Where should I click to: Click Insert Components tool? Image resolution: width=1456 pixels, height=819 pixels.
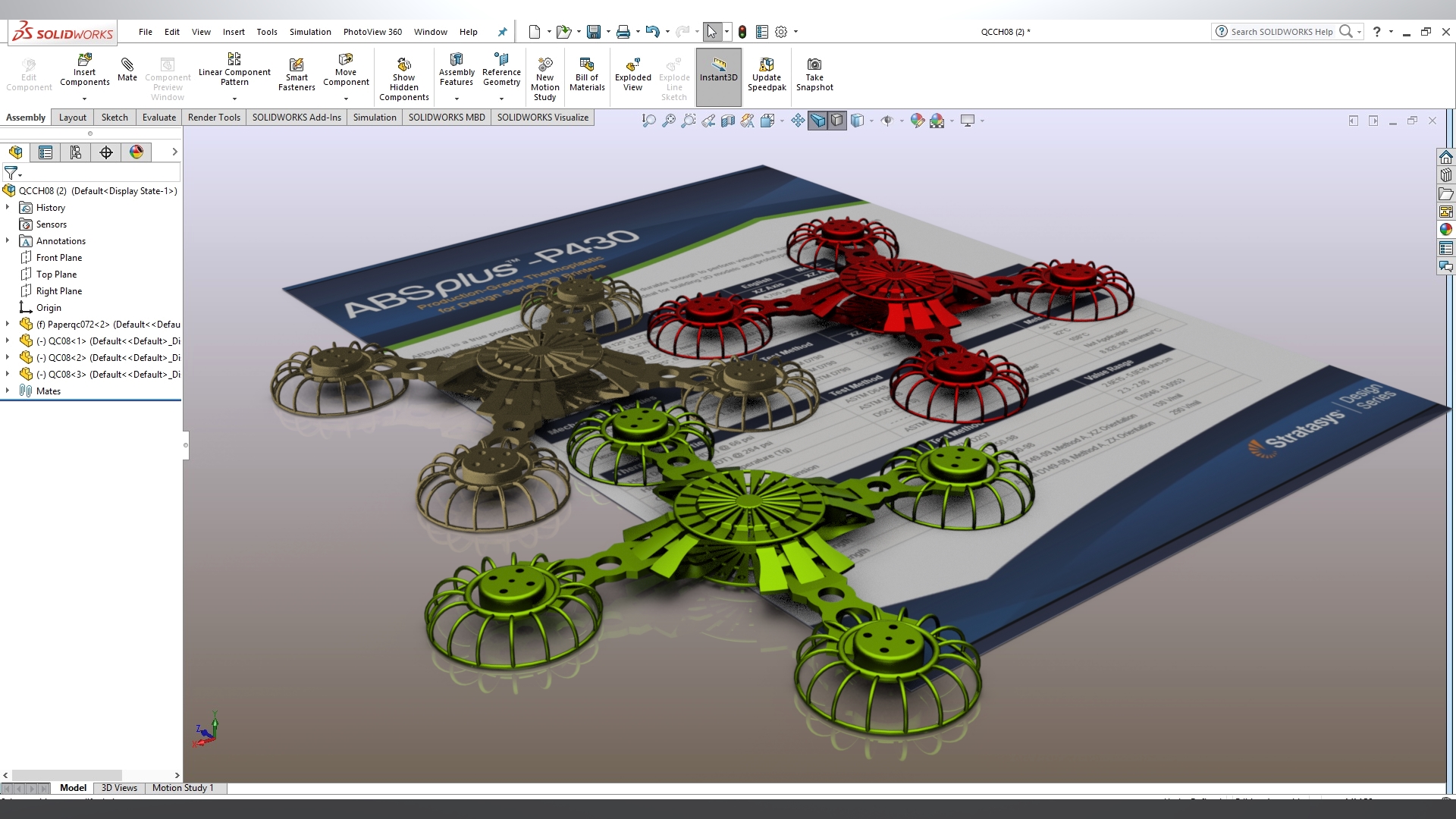84,70
